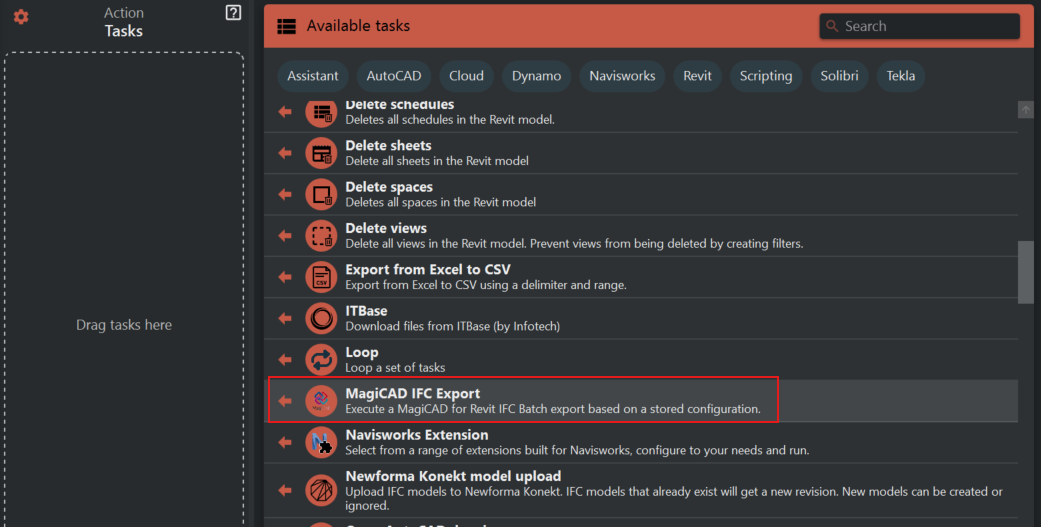Click the Delete spaces task icon
Image resolution: width=1041 pixels, height=527 pixels.
(x=321, y=194)
